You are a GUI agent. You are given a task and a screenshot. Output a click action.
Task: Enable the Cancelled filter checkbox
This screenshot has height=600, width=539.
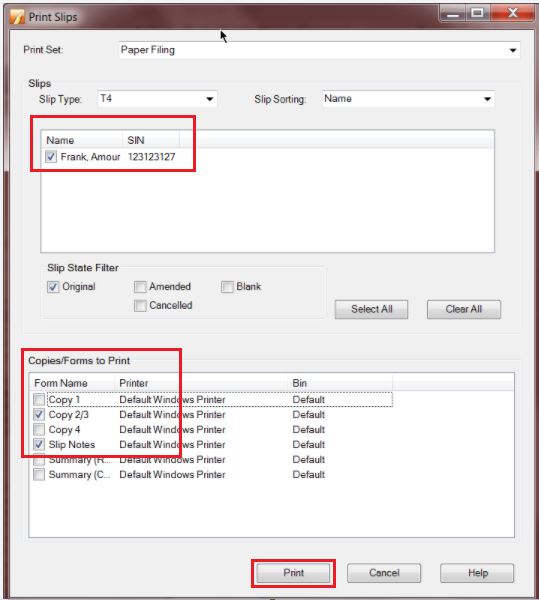pos(140,305)
